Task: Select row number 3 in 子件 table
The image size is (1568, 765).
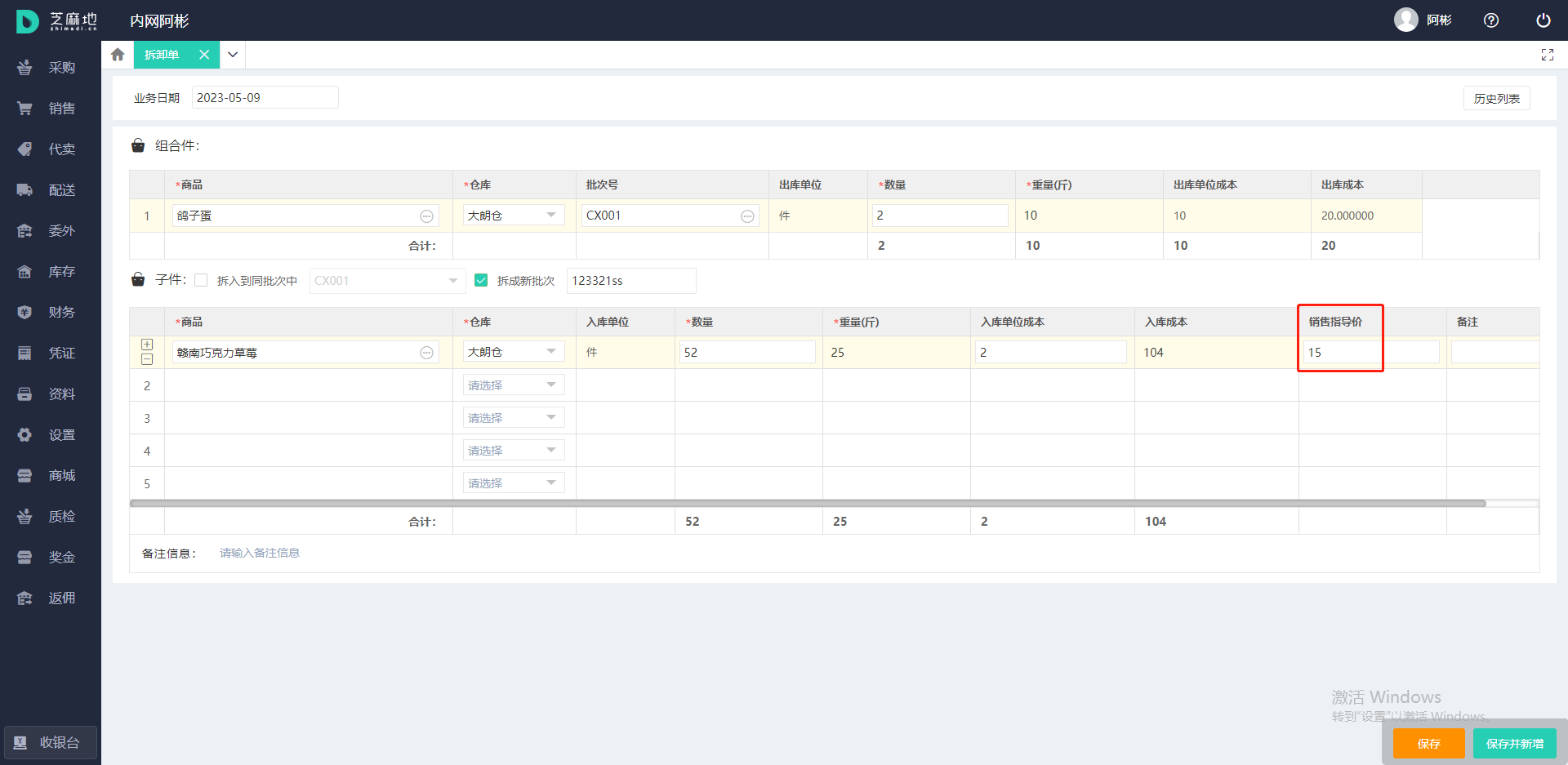Action: (147, 418)
